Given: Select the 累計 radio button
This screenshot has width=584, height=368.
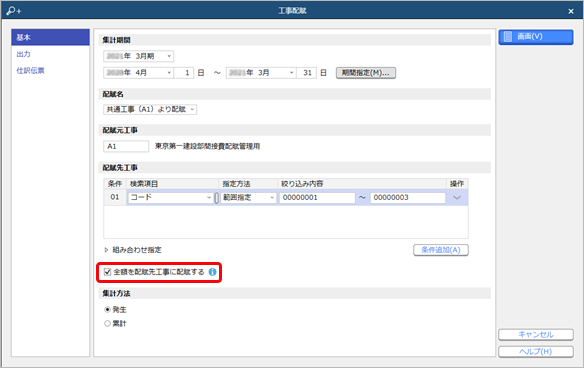Looking at the screenshot, I should pos(108,323).
